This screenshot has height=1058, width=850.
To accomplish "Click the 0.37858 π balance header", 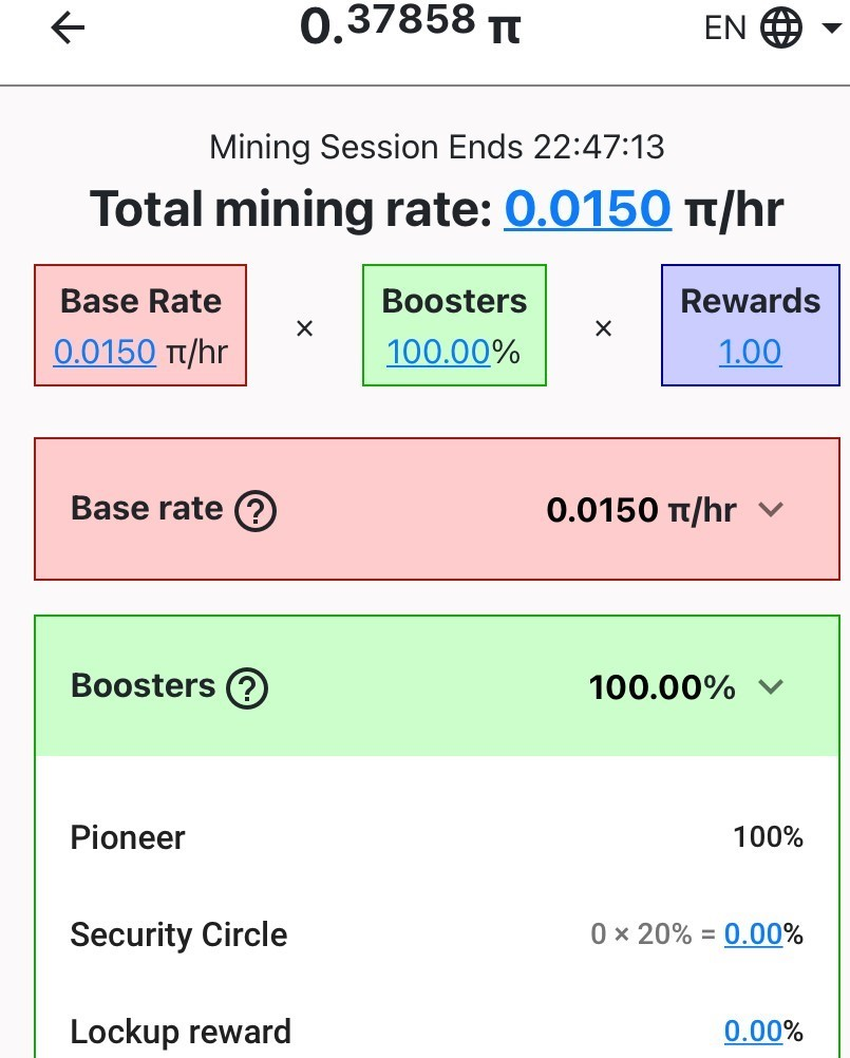I will [410, 26].
